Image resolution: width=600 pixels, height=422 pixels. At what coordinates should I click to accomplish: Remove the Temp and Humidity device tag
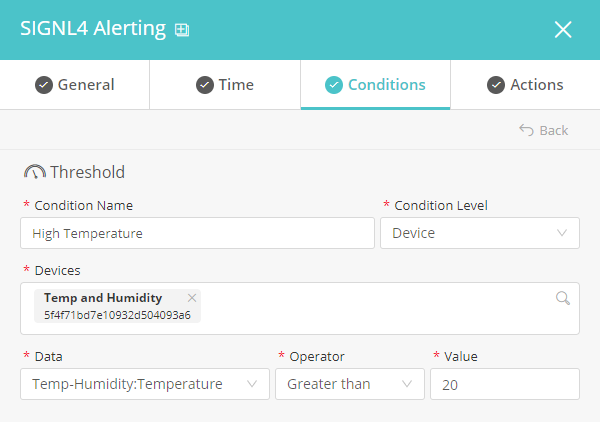click(x=192, y=298)
